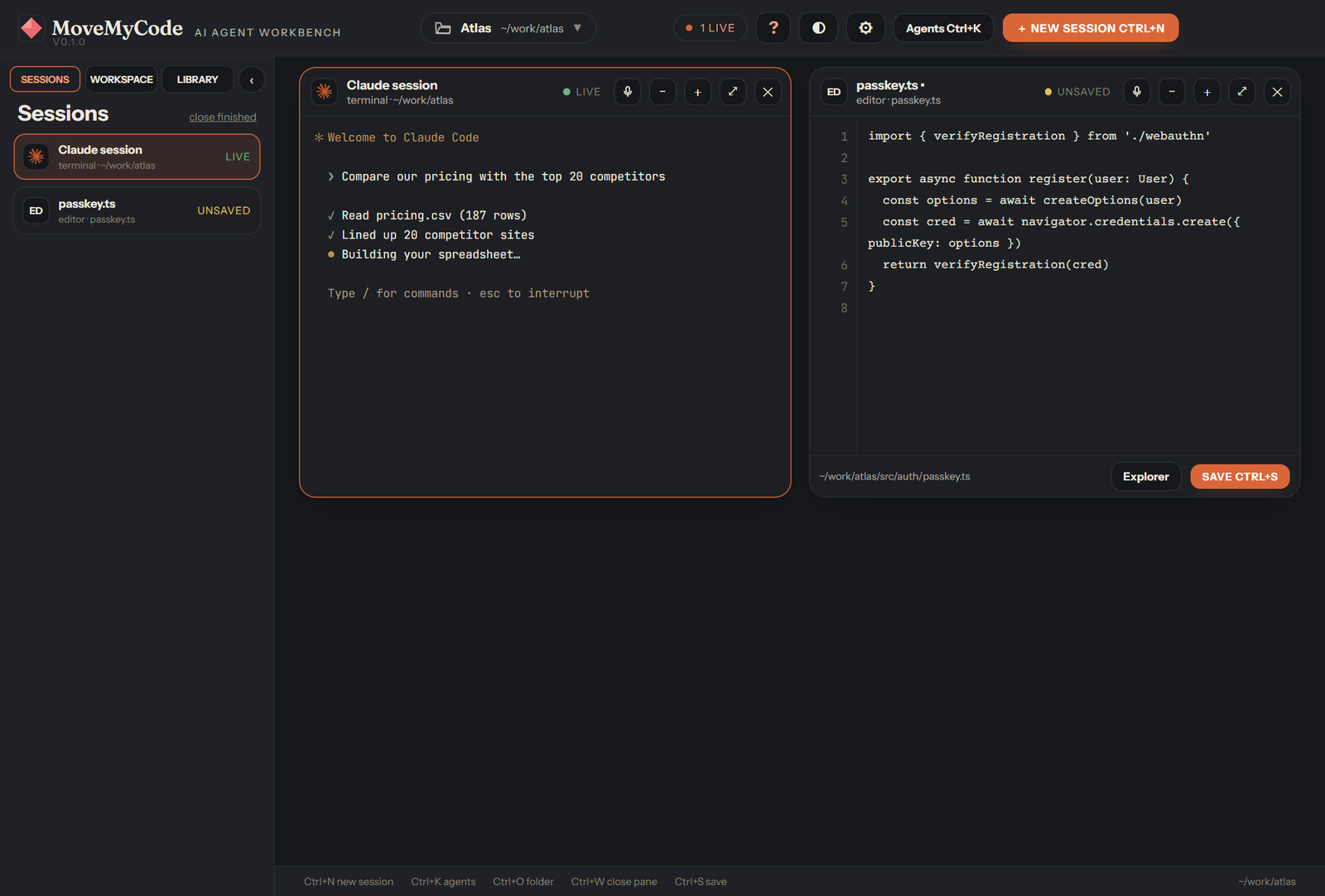Click the 'return verifyRegistration(cred)' code line
The image size is (1325, 896).
coord(995,265)
